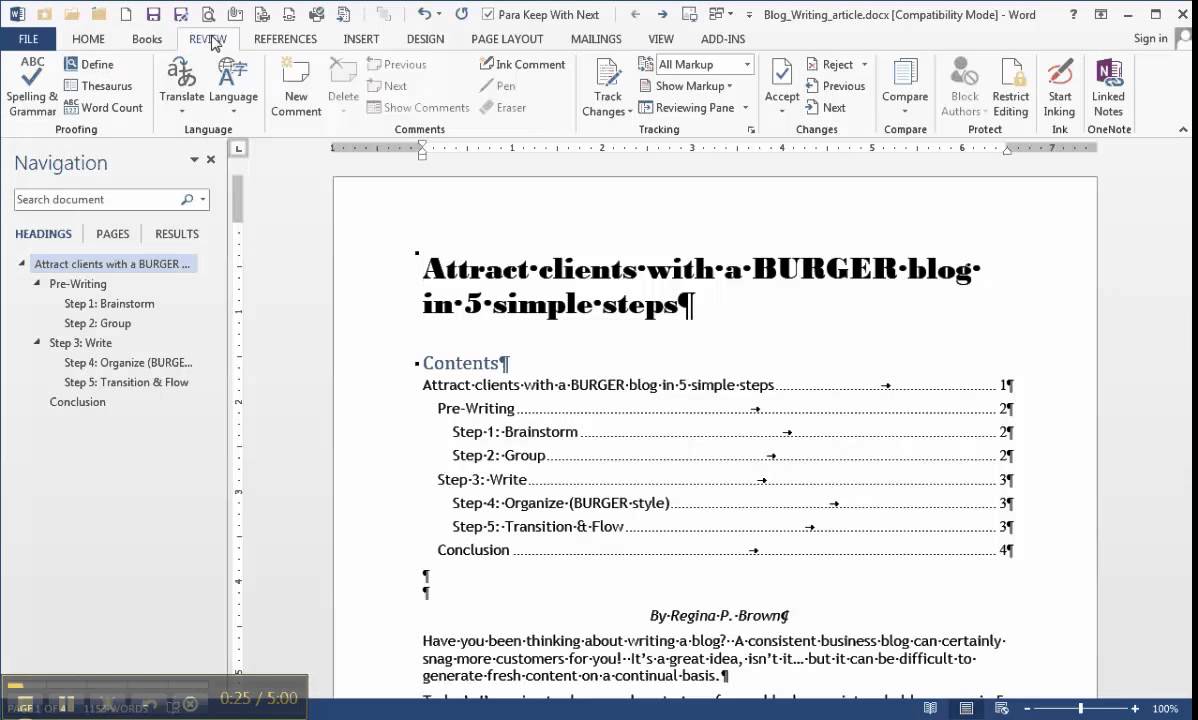Viewport: 1198px width, 720px height.
Task: Click the Print Preview magnifier icon
Action: (x=208, y=14)
